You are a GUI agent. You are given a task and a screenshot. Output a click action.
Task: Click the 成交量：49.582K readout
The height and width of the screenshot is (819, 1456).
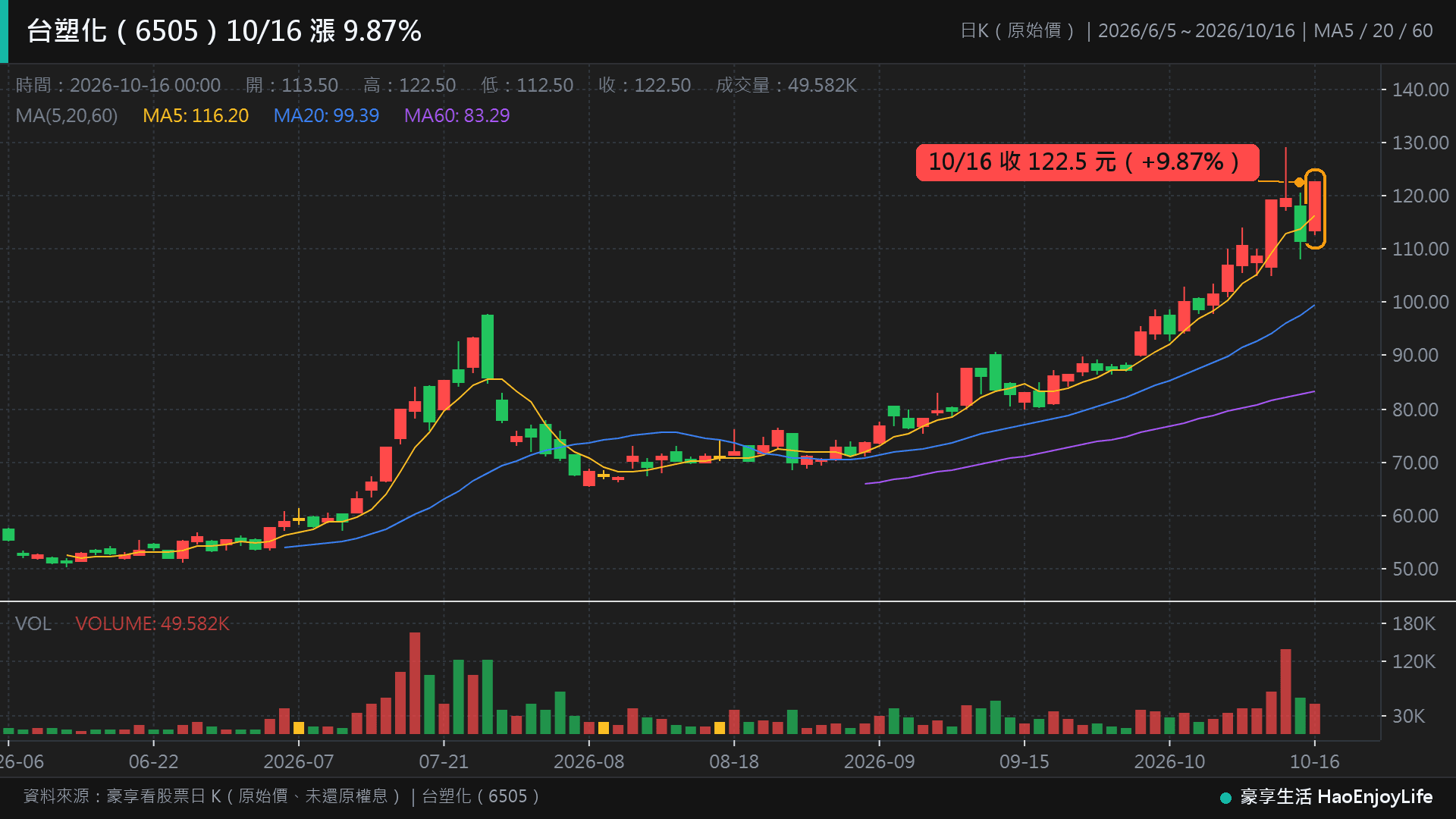786,85
